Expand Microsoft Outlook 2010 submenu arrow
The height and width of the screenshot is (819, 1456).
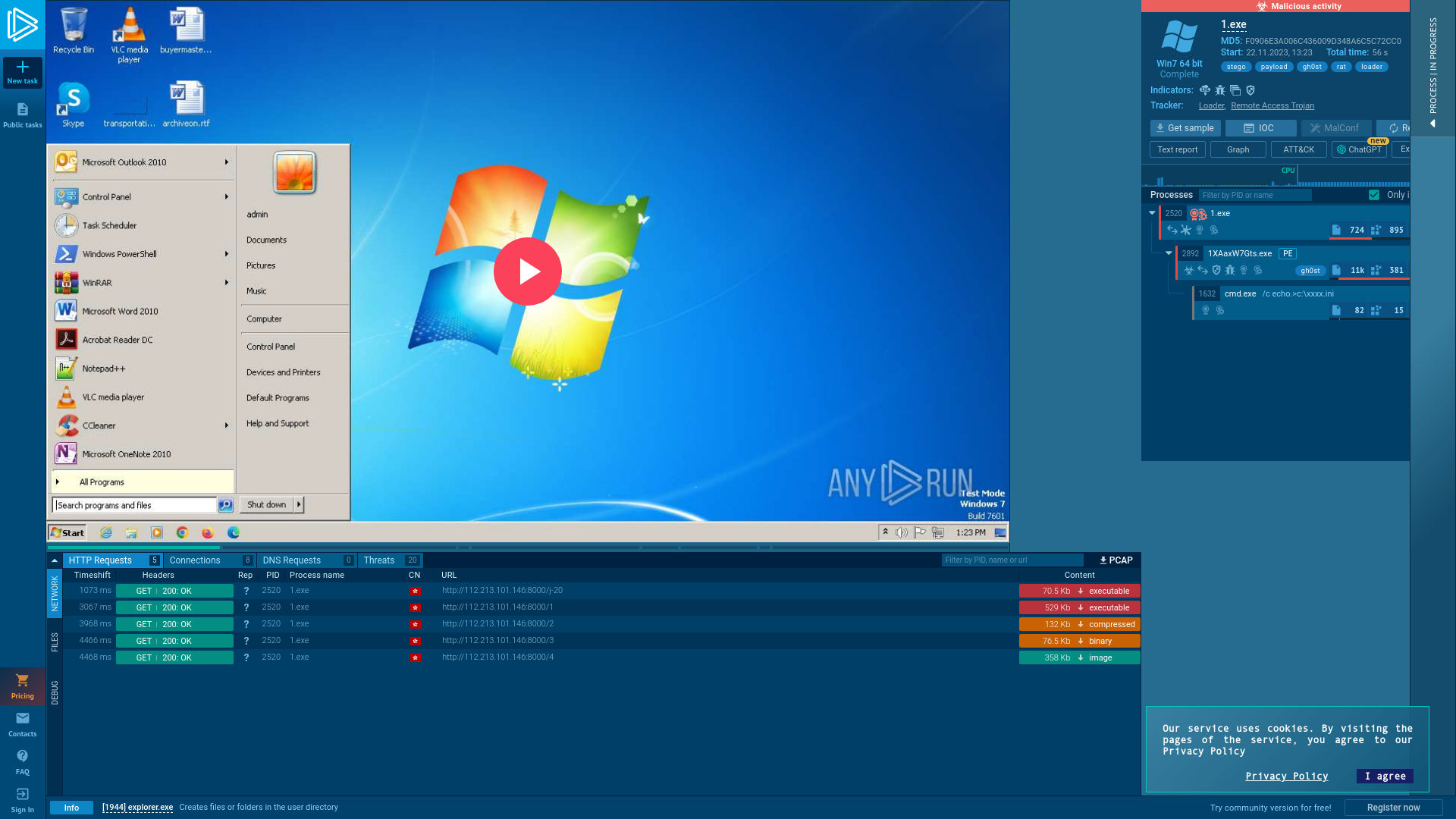(227, 162)
